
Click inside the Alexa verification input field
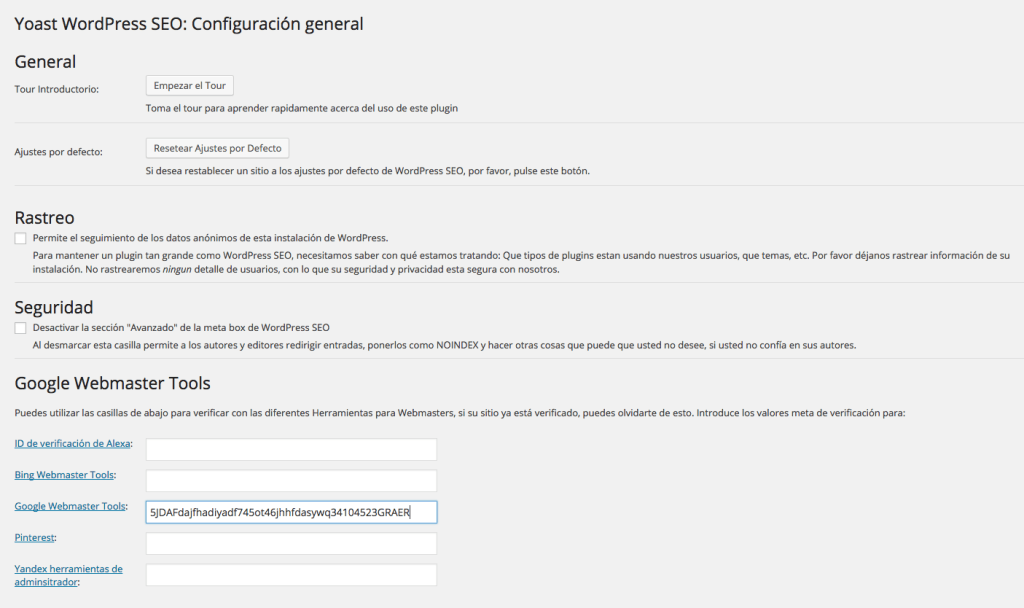point(290,449)
